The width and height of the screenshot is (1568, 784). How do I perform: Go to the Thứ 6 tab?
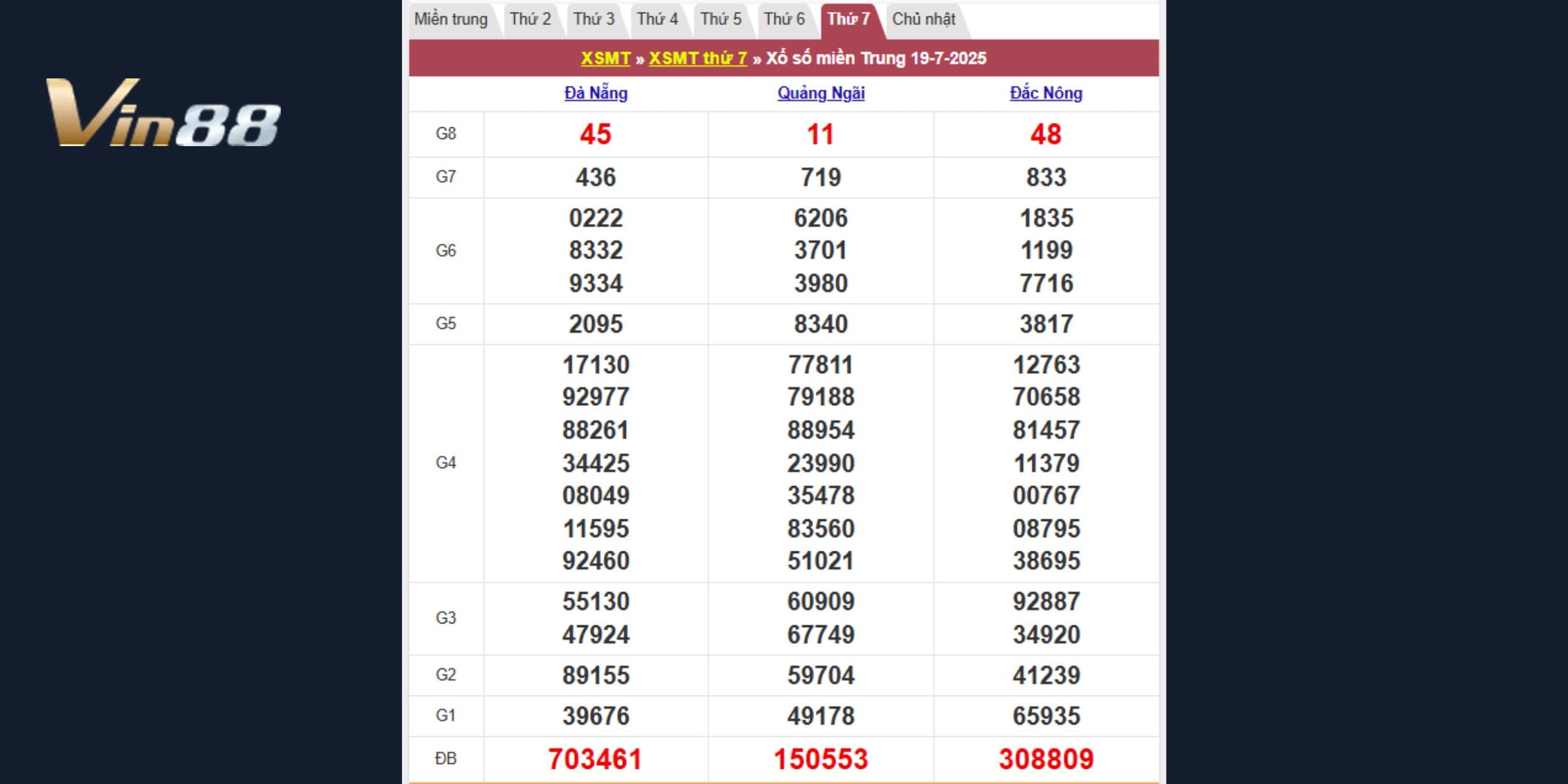(784, 19)
